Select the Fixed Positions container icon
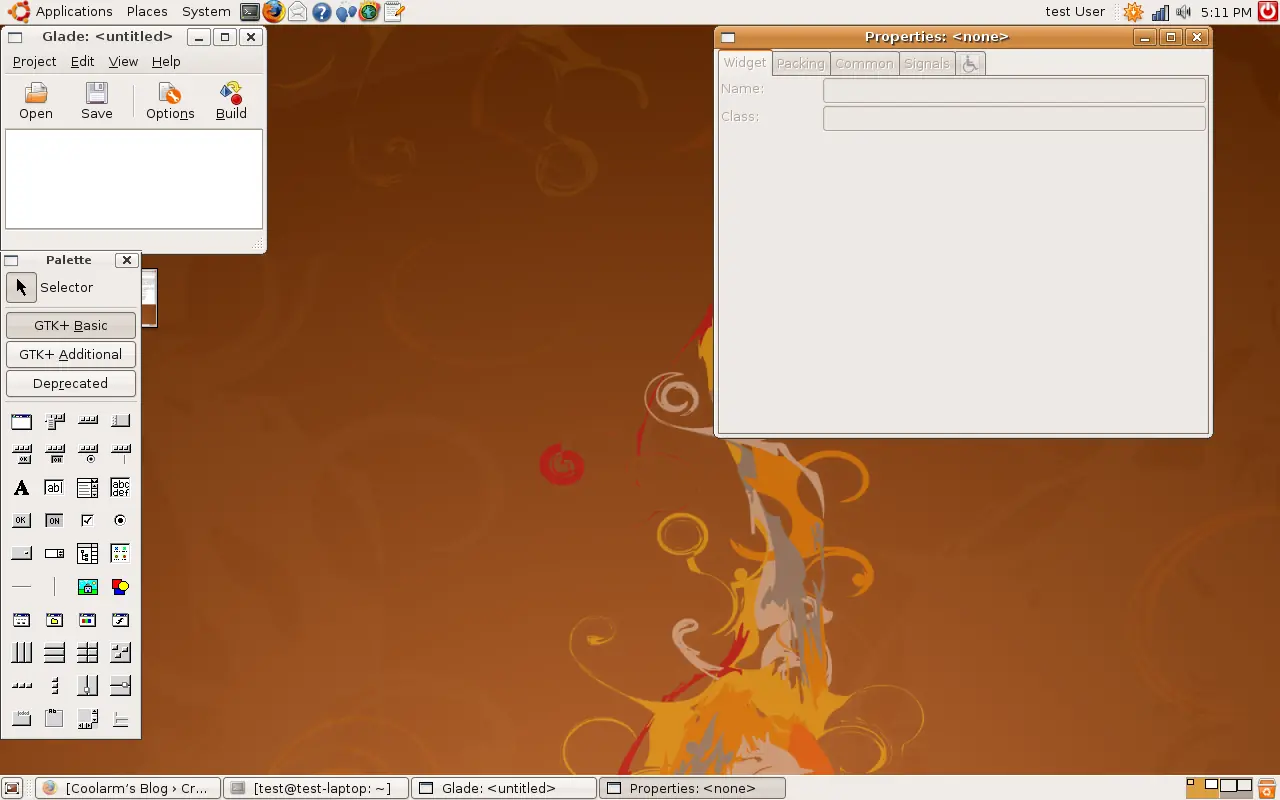Image resolution: width=1280 pixels, height=800 pixels. [x=121, y=653]
